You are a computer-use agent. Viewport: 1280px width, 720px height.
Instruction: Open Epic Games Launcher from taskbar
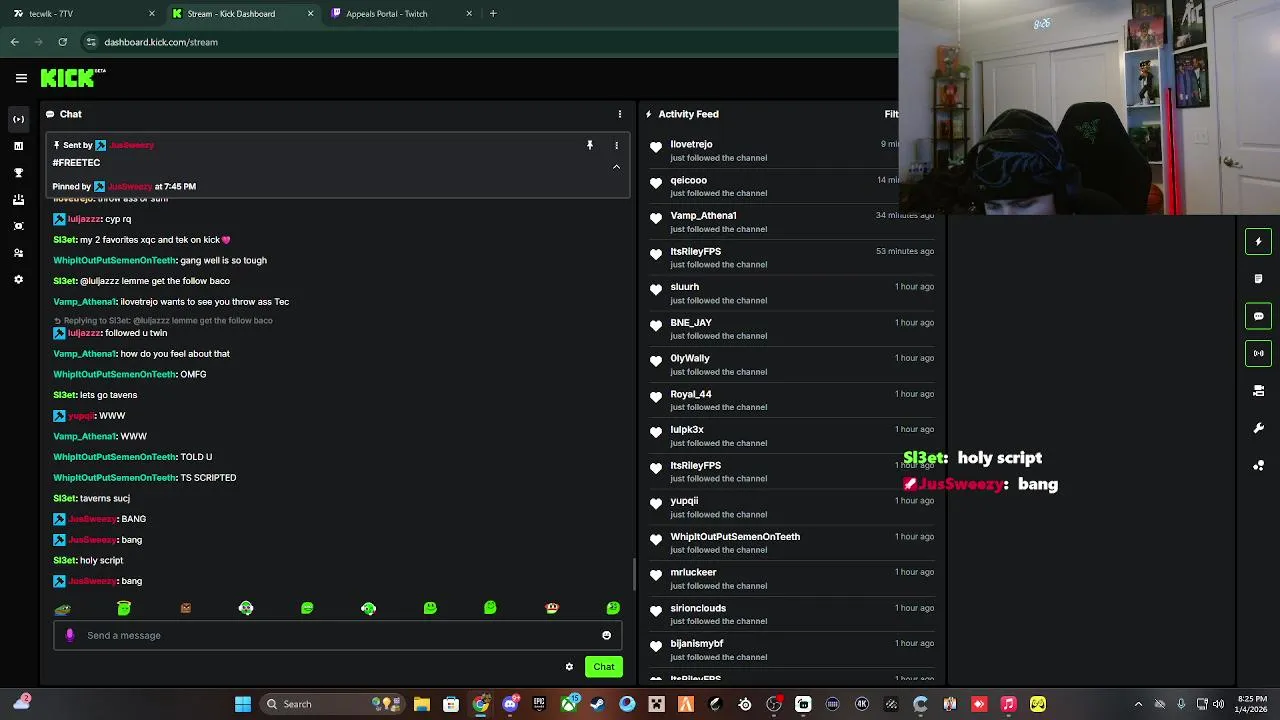click(539, 704)
